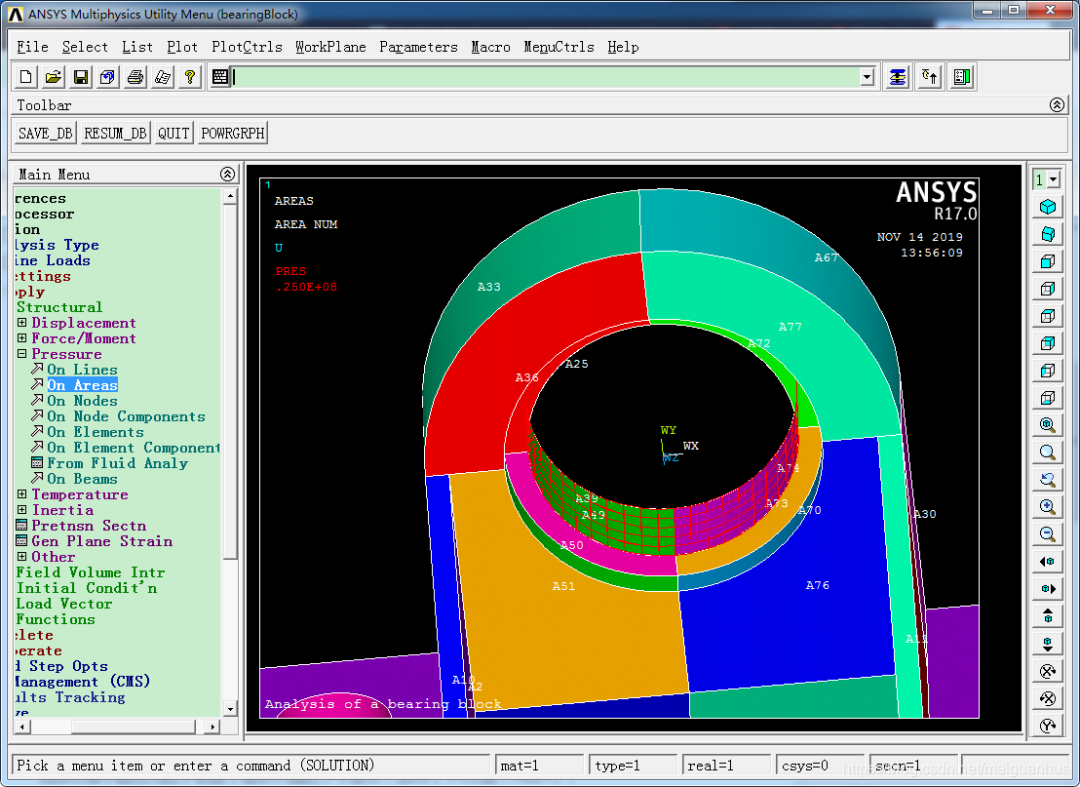Switch to Top view
The width and height of the screenshot is (1080, 787).
1048,316
